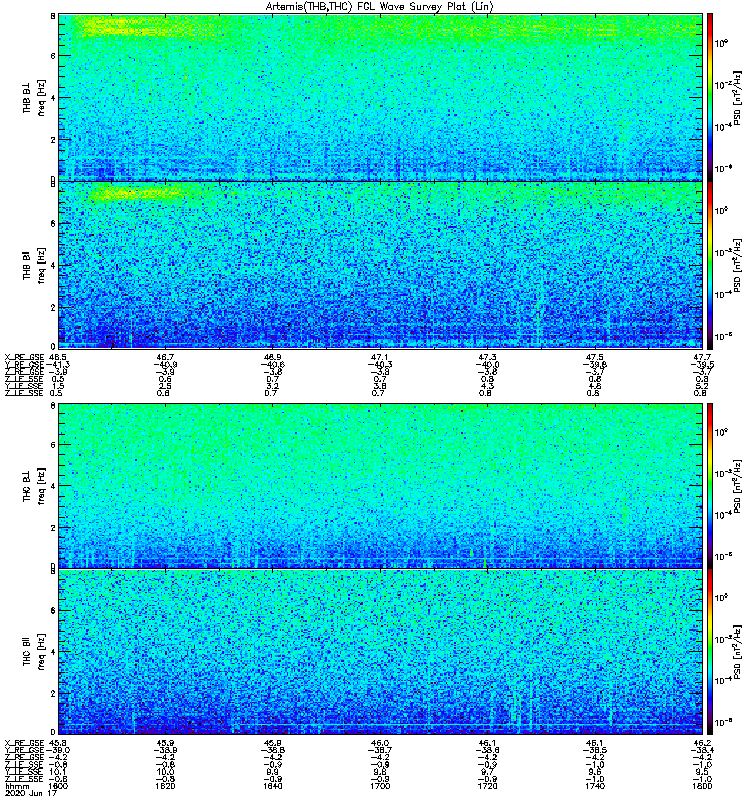The height and width of the screenshot is (800, 750).
Task: Click the '1600' time tick label
Action: coord(58,786)
